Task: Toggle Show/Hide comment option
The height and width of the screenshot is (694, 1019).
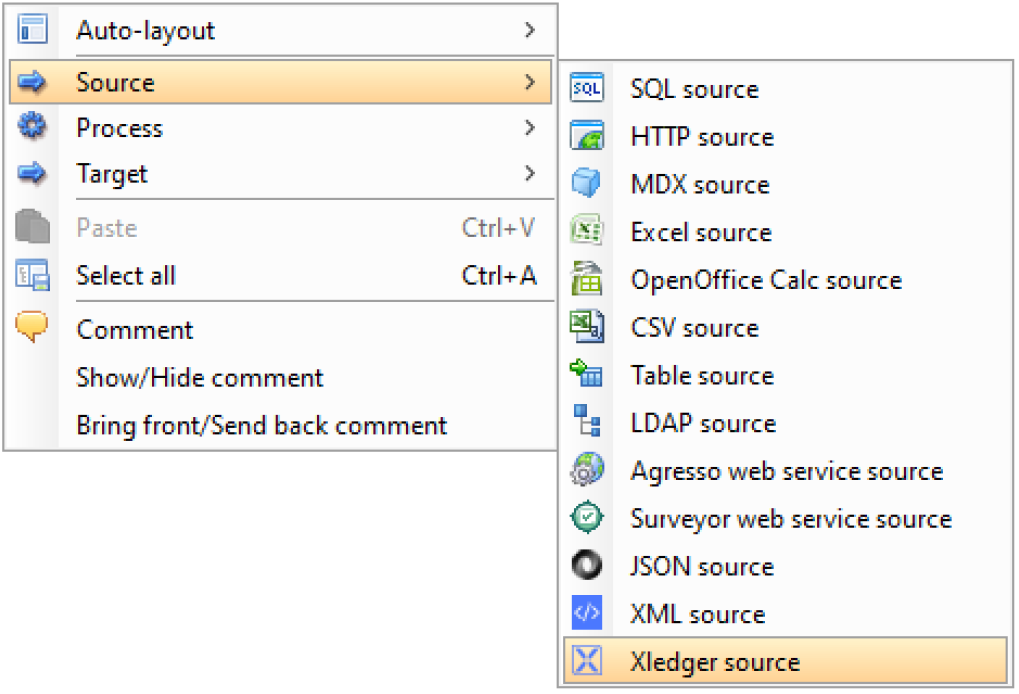Action: (200, 378)
